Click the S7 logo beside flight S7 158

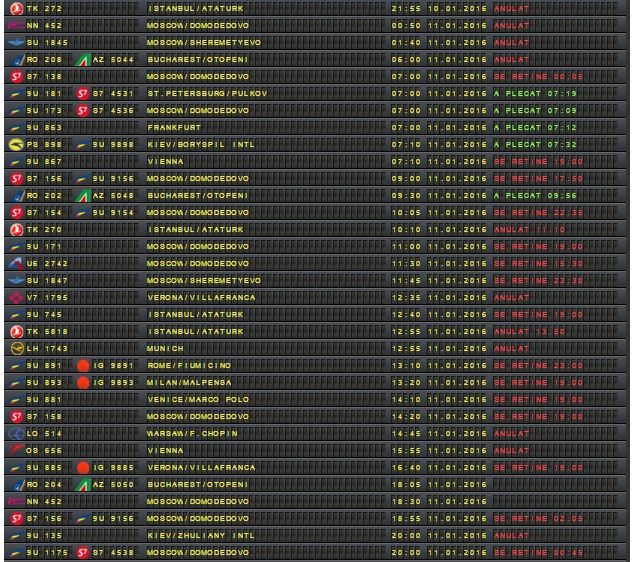point(16,417)
